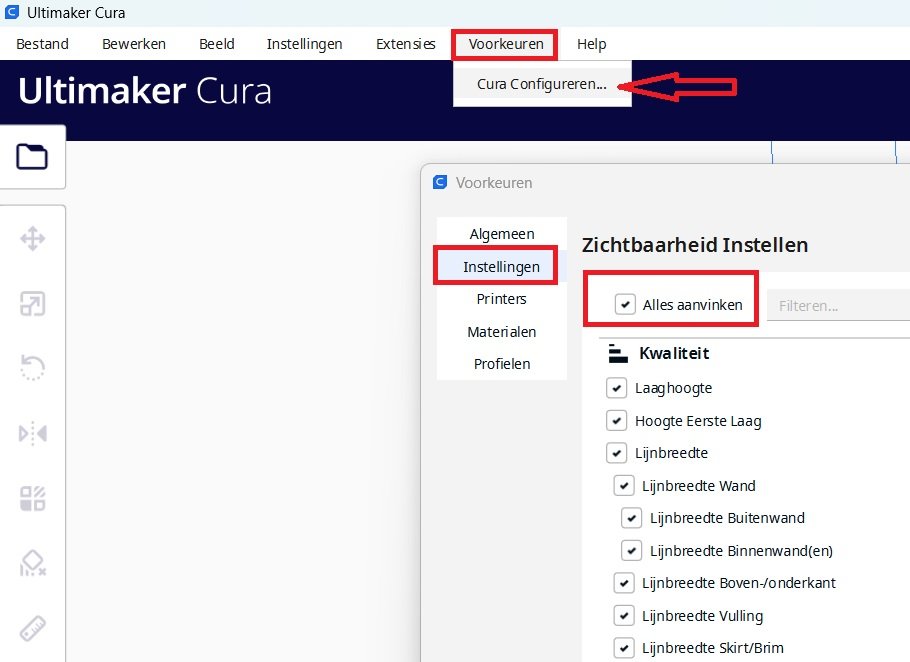Viewport: 910px width, 662px height.
Task: Switch to the Printers section
Action: pyautogui.click(x=501, y=299)
